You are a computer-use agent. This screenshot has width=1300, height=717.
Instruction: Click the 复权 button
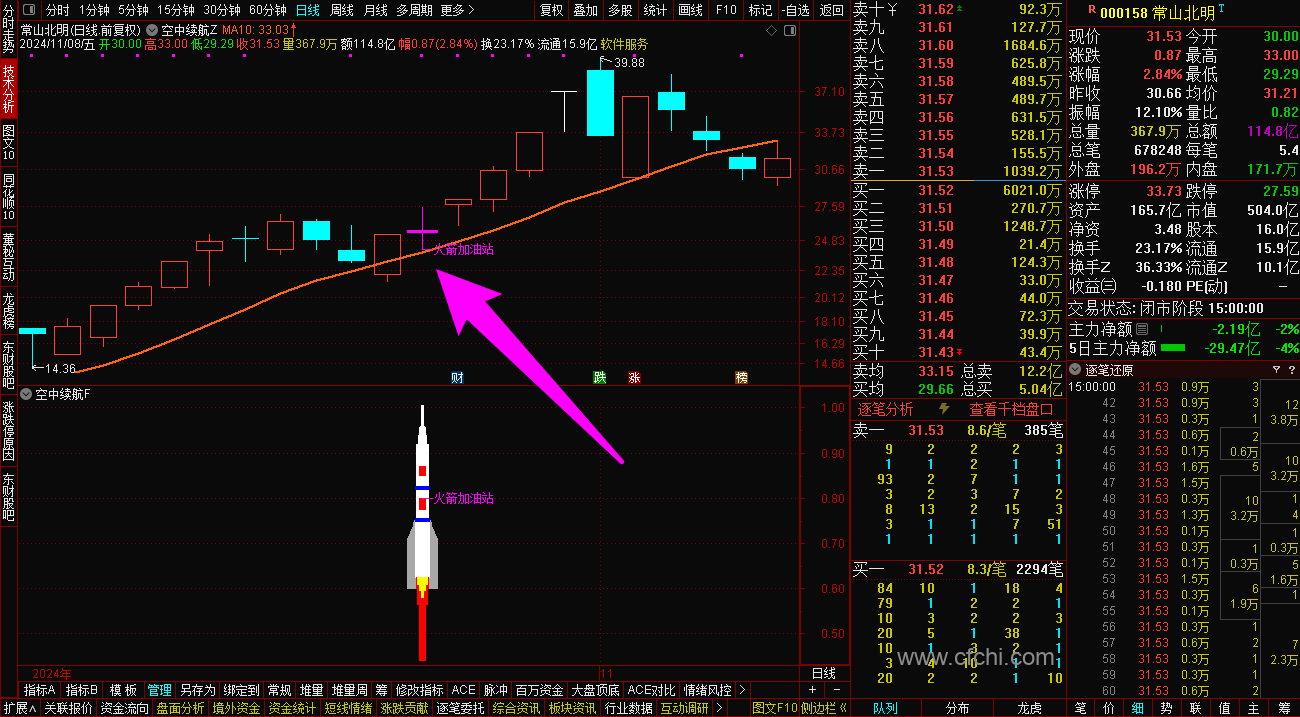(x=551, y=10)
